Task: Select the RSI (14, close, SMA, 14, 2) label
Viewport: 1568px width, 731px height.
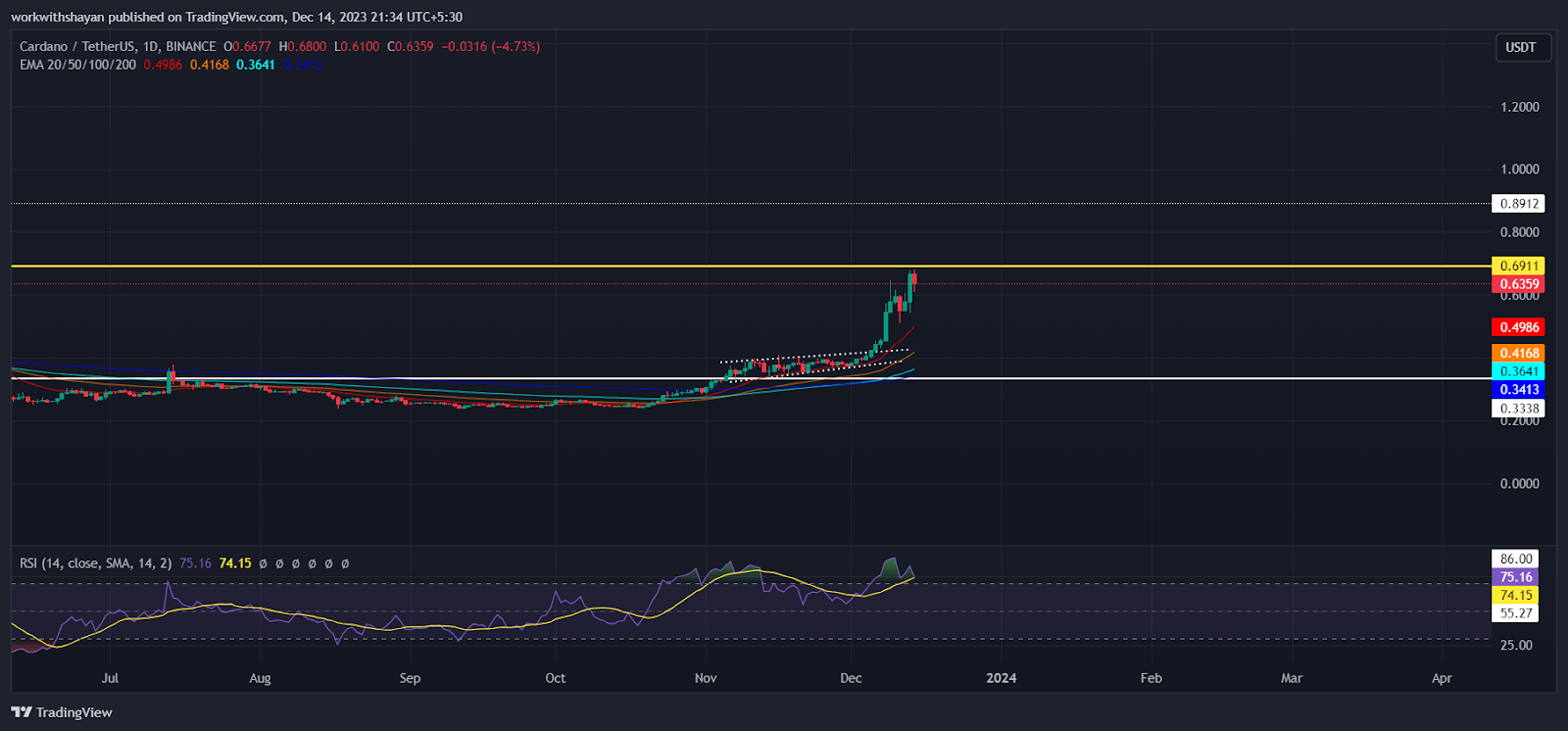Action: pos(96,563)
